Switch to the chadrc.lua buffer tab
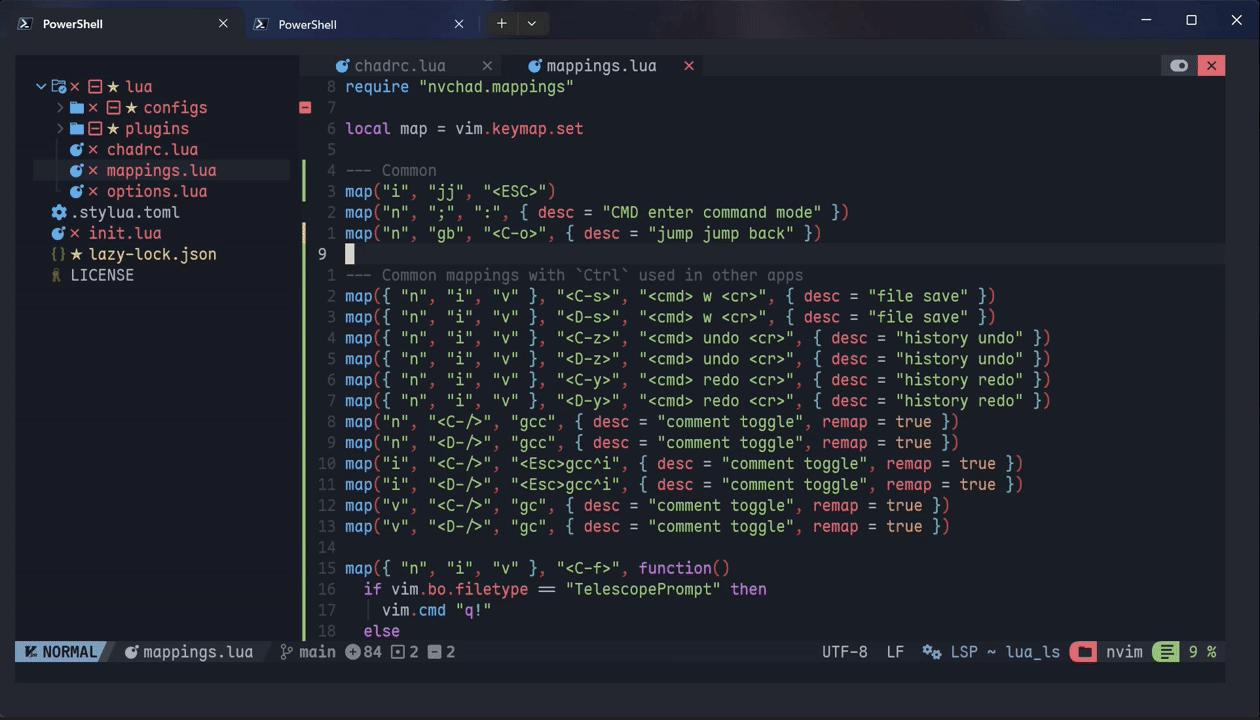Screen dimensions: 1260x720 point(399,65)
